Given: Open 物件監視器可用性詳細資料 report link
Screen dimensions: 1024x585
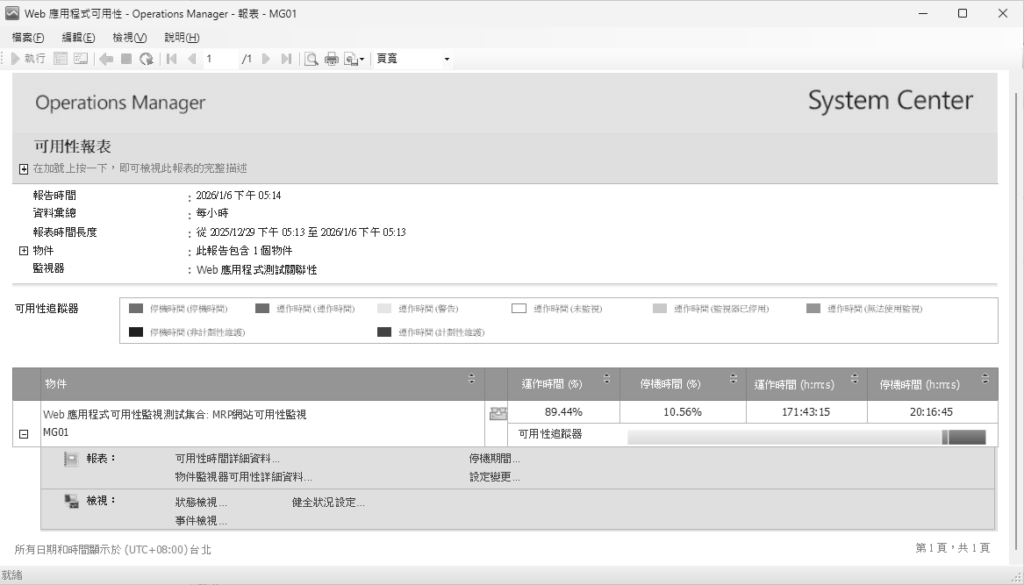Looking at the screenshot, I should click(x=244, y=477).
